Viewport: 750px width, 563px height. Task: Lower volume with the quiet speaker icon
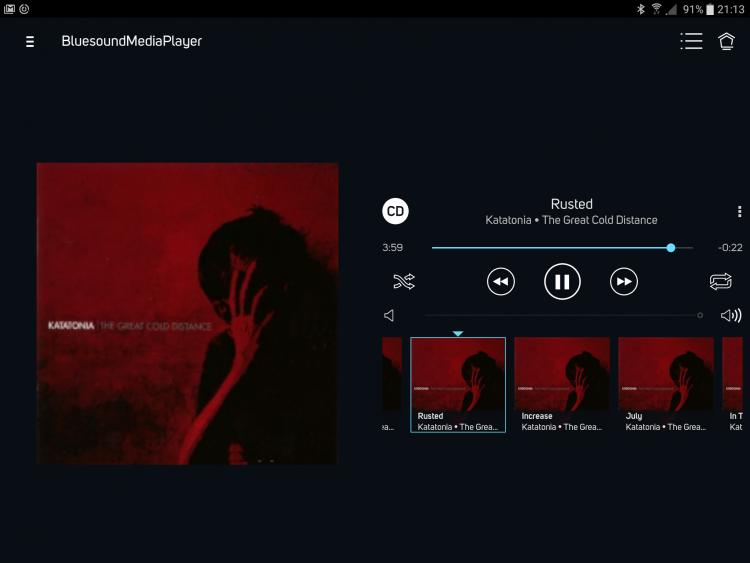point(389,315)
